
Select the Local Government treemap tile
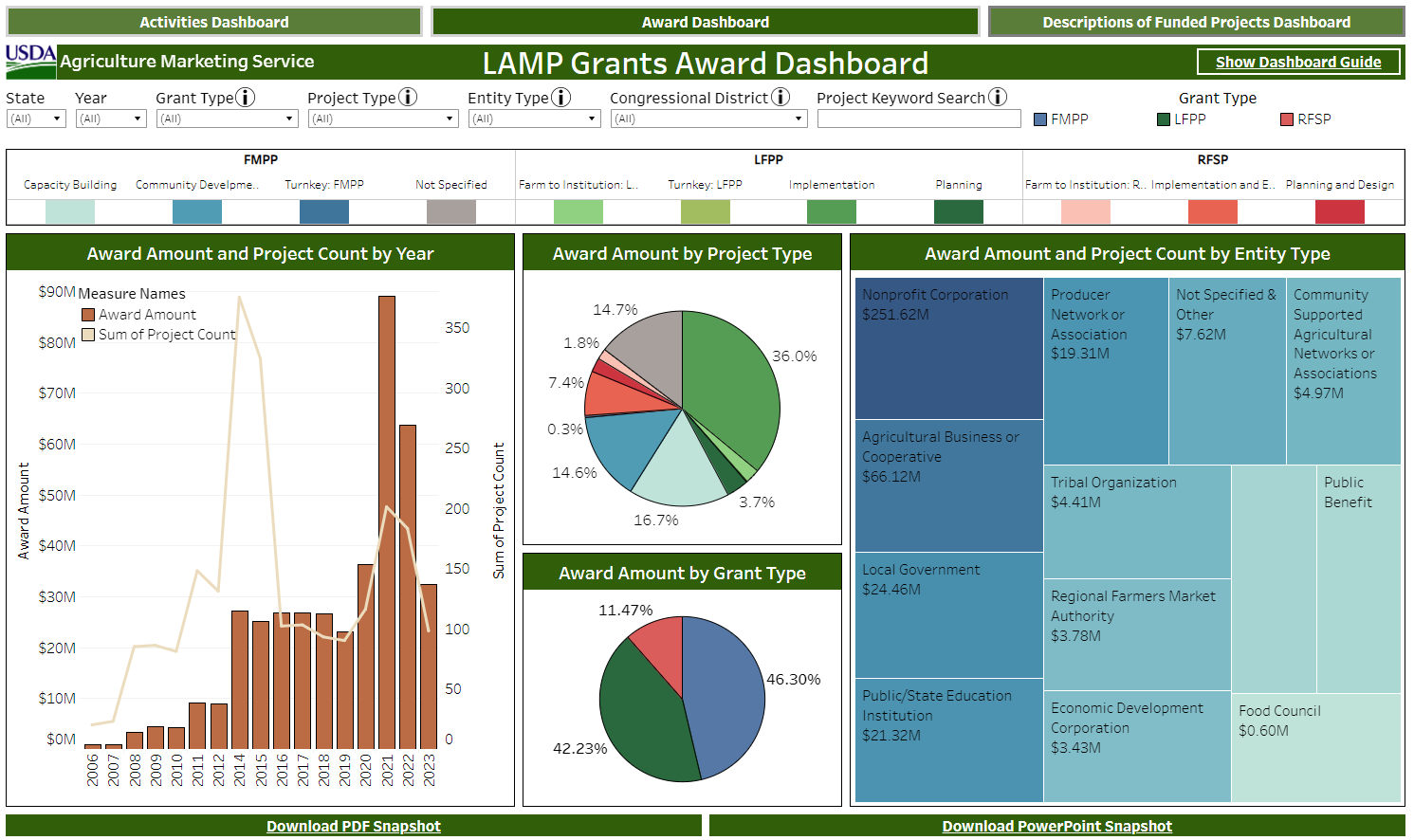949,616
